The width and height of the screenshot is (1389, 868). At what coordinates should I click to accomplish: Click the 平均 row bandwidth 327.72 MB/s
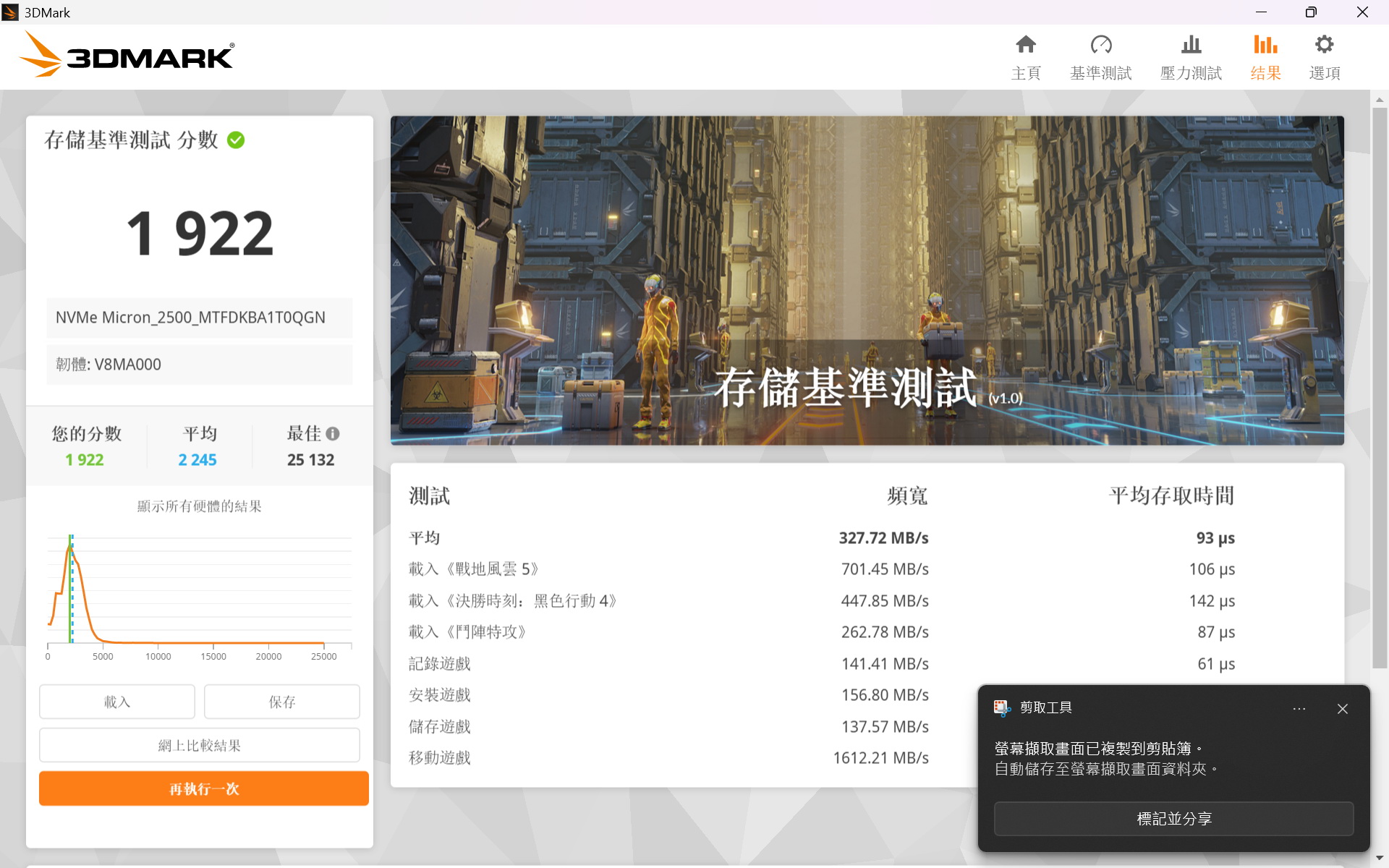pyautogui.click(x=883, y=538)
